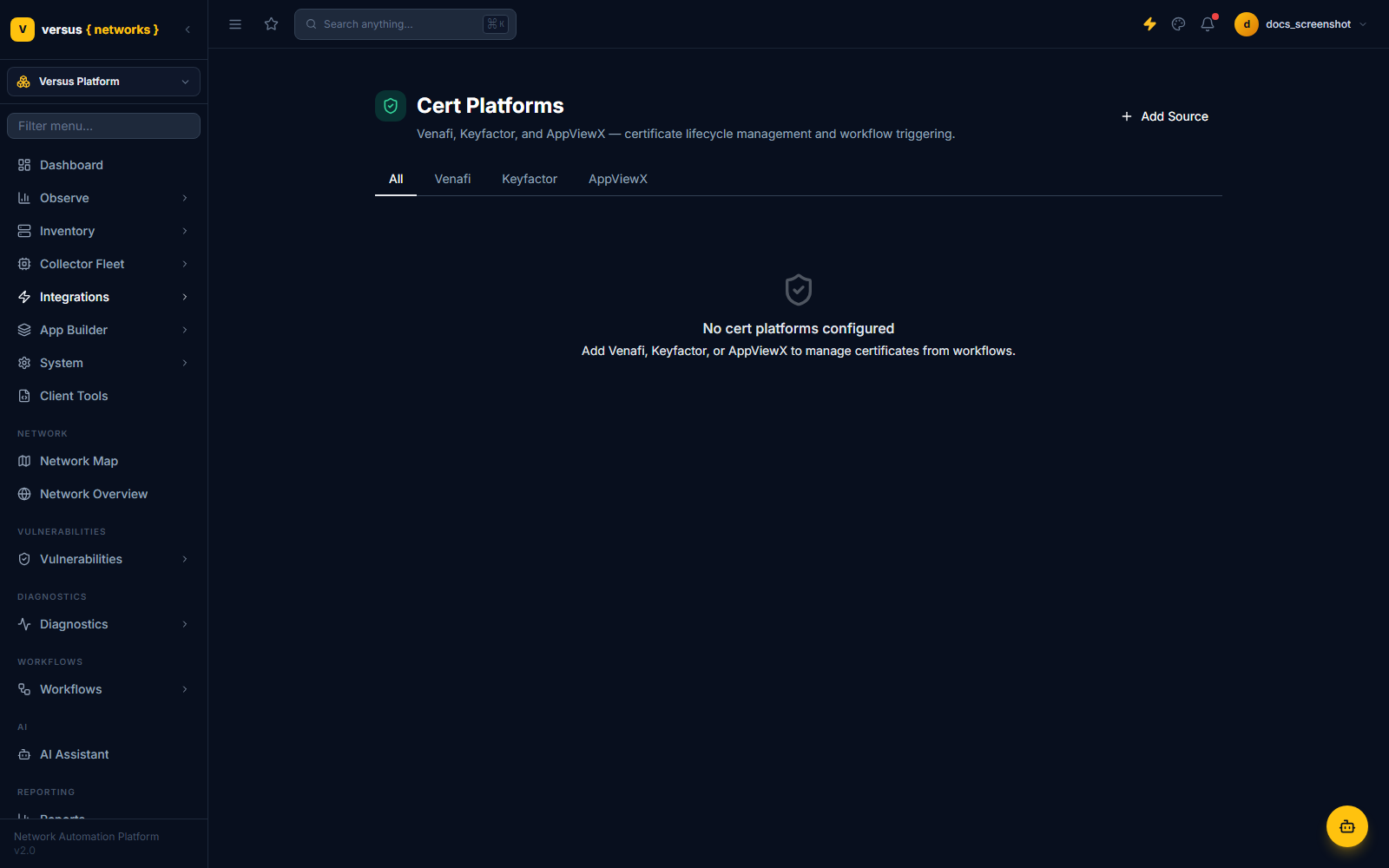
Task: Click the Collector Fleet chevron
Action: [185, 264]
